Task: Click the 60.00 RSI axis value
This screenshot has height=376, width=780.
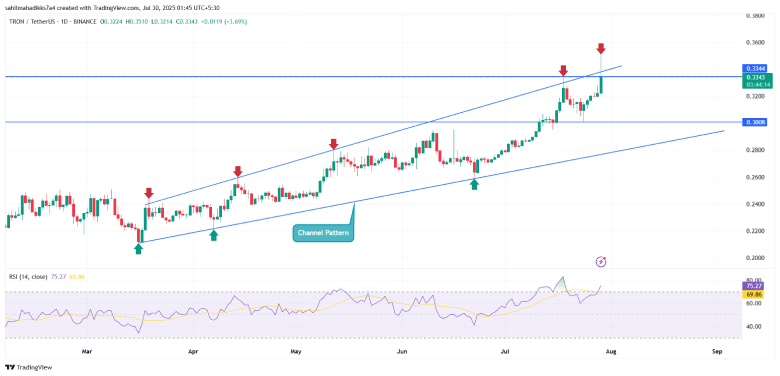Action: click(x=754, y=303)
